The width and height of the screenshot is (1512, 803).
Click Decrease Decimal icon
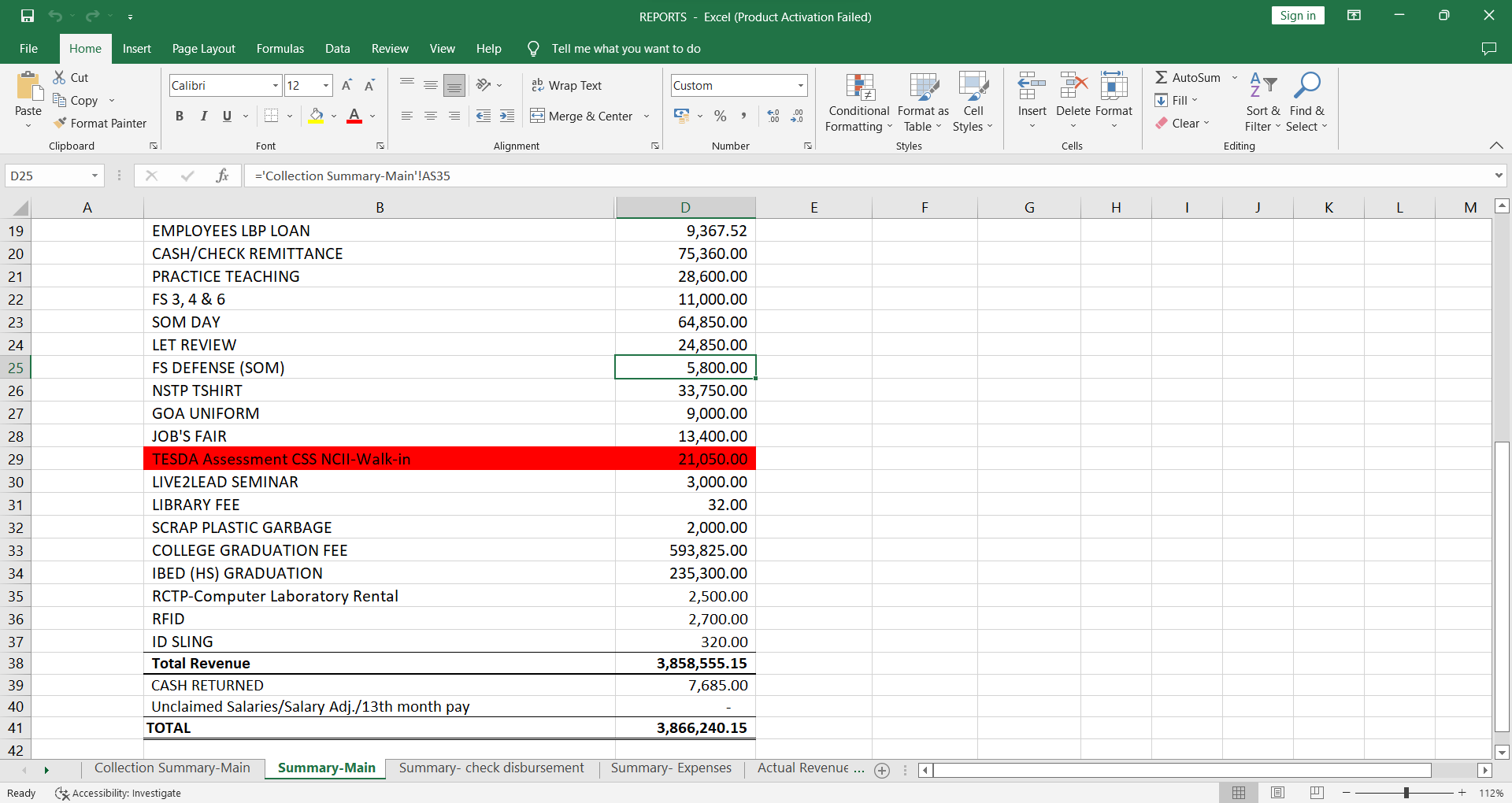[x=797, y=116]
